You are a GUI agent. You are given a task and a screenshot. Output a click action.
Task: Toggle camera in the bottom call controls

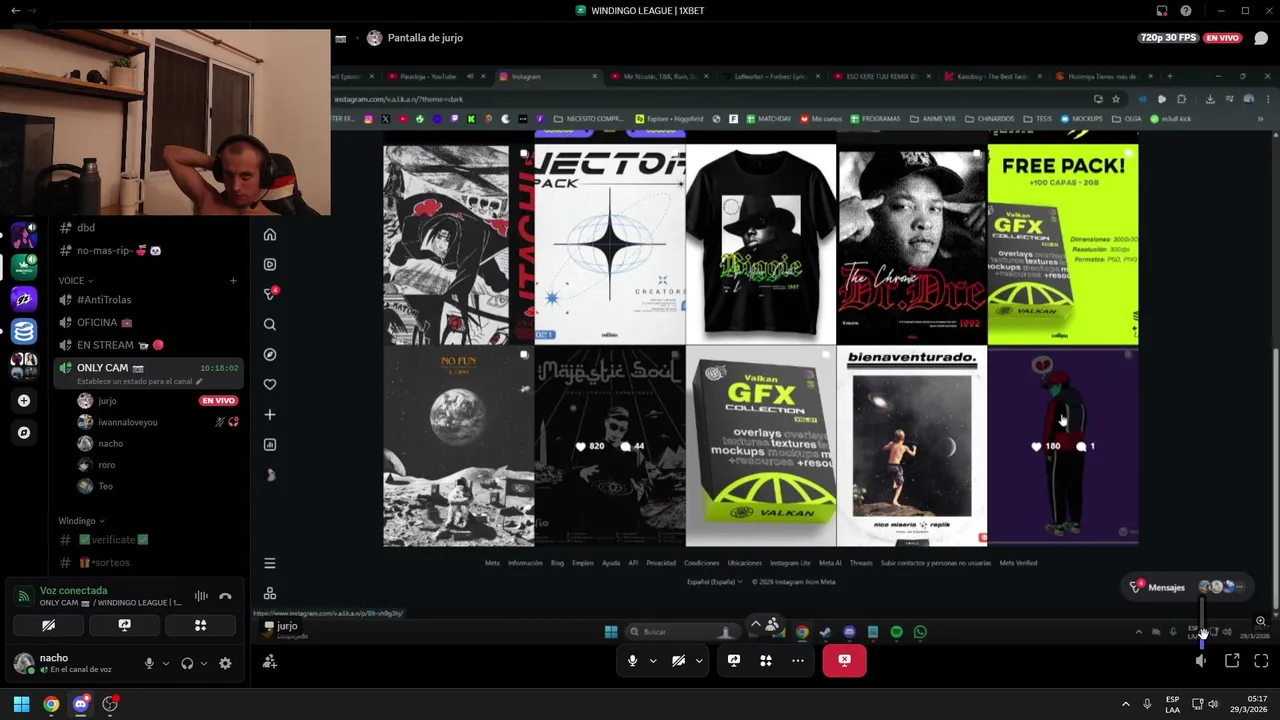(678, 661)
